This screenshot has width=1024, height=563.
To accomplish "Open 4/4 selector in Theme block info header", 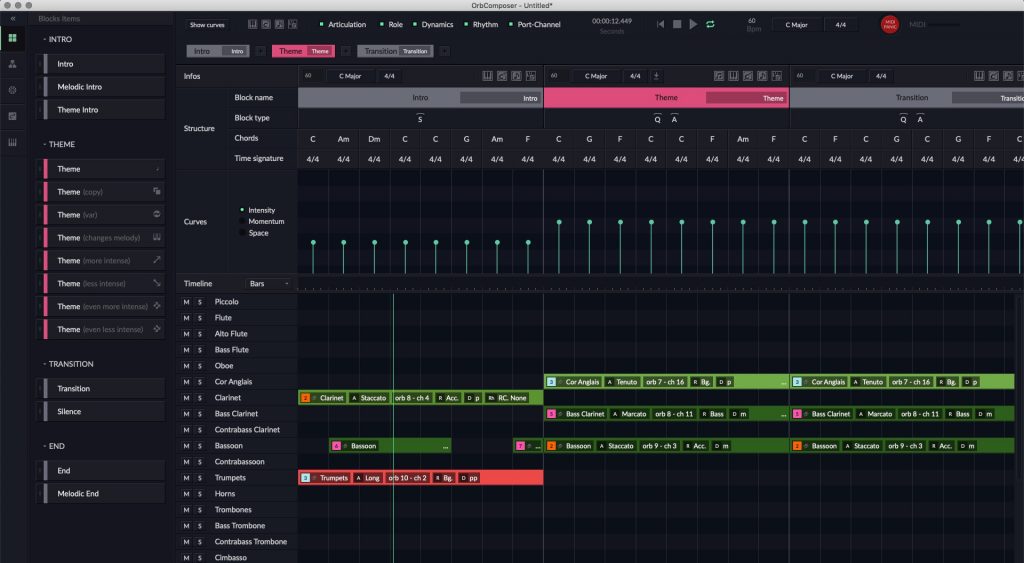I will coord(635,76).
